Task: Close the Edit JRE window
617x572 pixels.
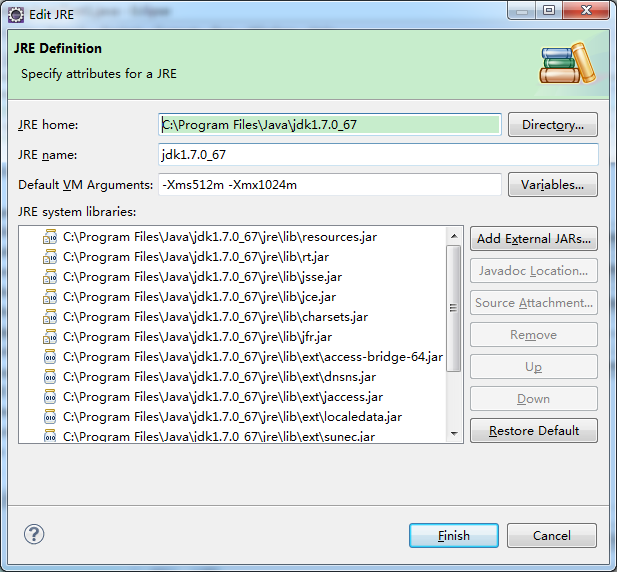Action: tap(586, 11)
